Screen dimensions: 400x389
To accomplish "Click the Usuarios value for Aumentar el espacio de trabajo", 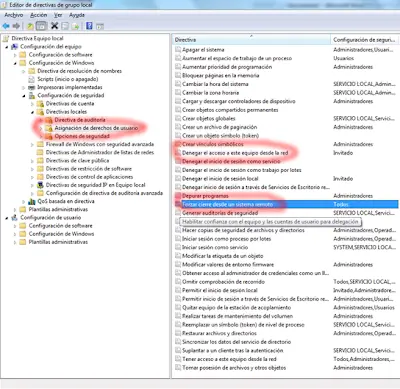I will click(344, 58).
